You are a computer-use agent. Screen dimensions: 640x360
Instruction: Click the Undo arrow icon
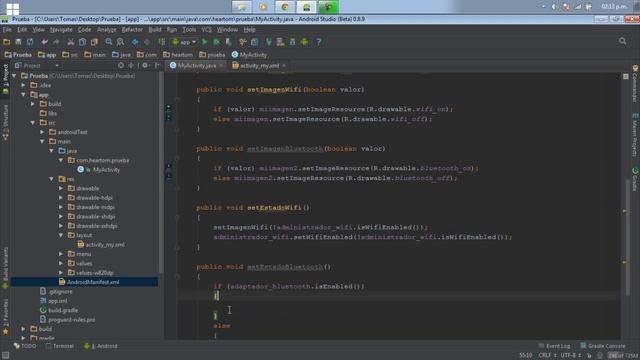point(44,42)
